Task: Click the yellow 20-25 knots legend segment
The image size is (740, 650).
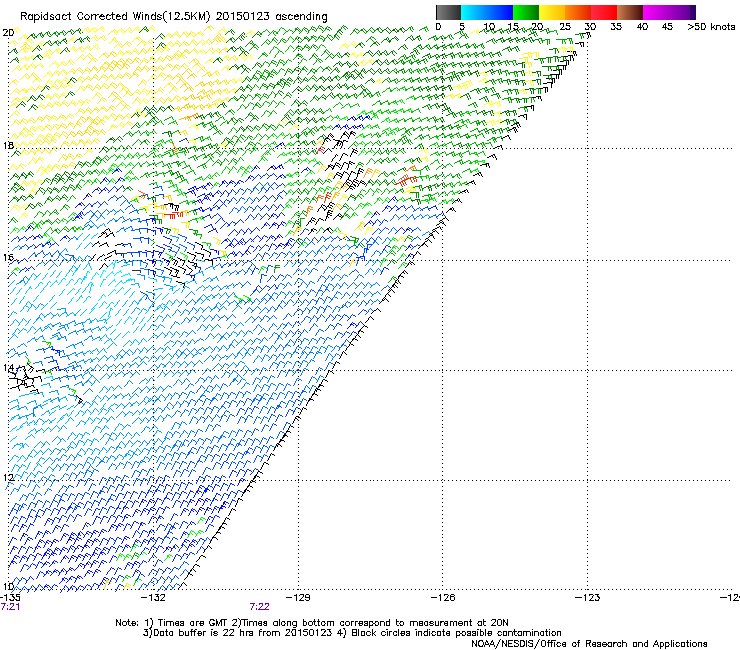Action: tap(552, 12)
